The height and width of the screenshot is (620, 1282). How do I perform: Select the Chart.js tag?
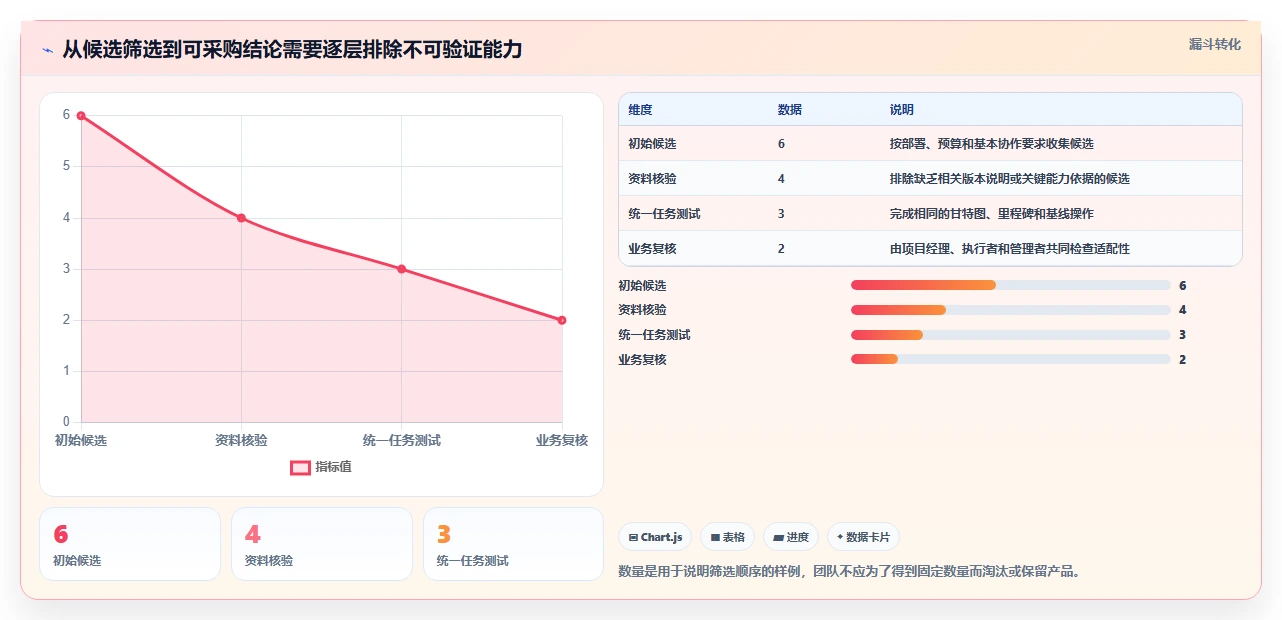click(655, 537)
